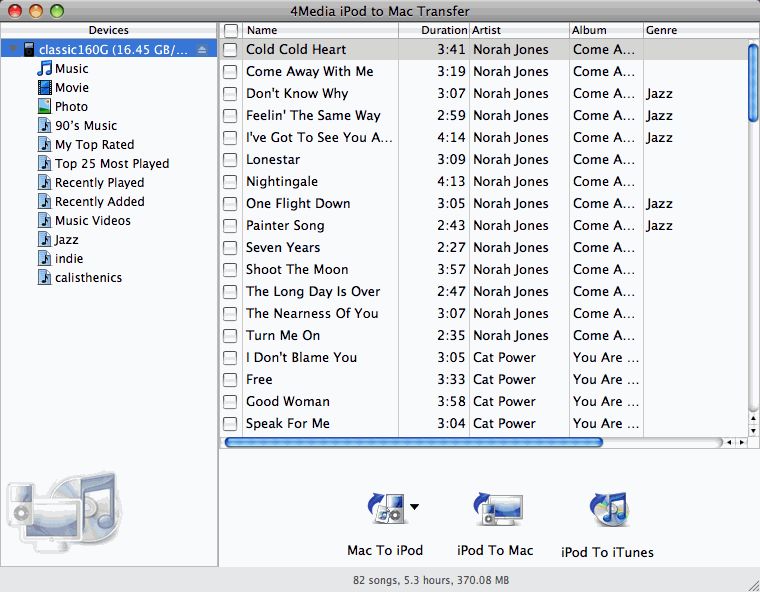The width and height of the screenshot is (760, 592).
Task: Click the Photo picture icon
Action: 45,106
